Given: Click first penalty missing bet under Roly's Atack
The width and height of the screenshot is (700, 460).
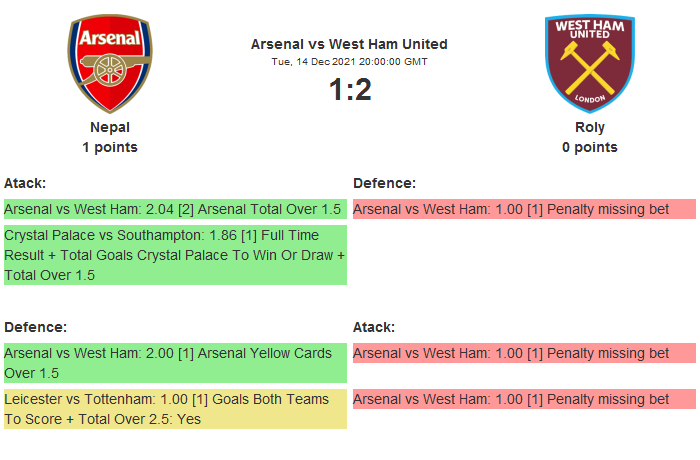Looking at the screenshot, I should point(523,353).
